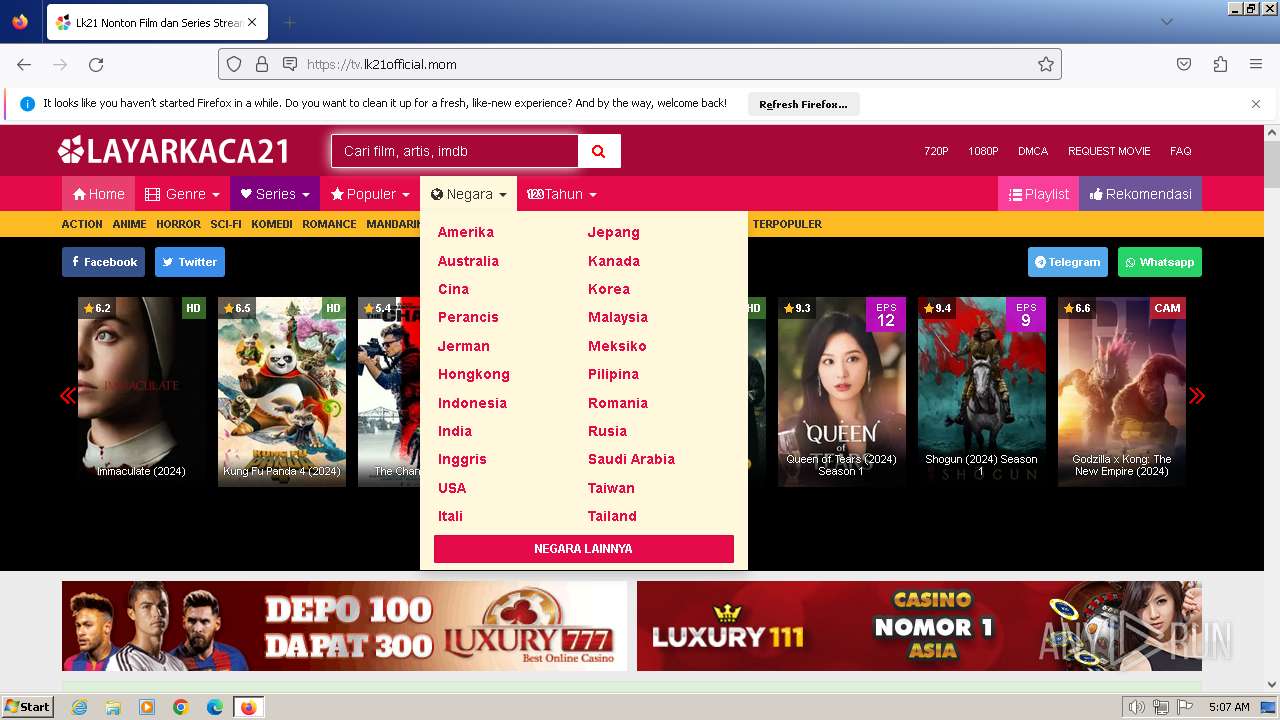Slide carousel left with red arrows
This screenshot has width=1280, height=720.
click(x=68, y=396)
